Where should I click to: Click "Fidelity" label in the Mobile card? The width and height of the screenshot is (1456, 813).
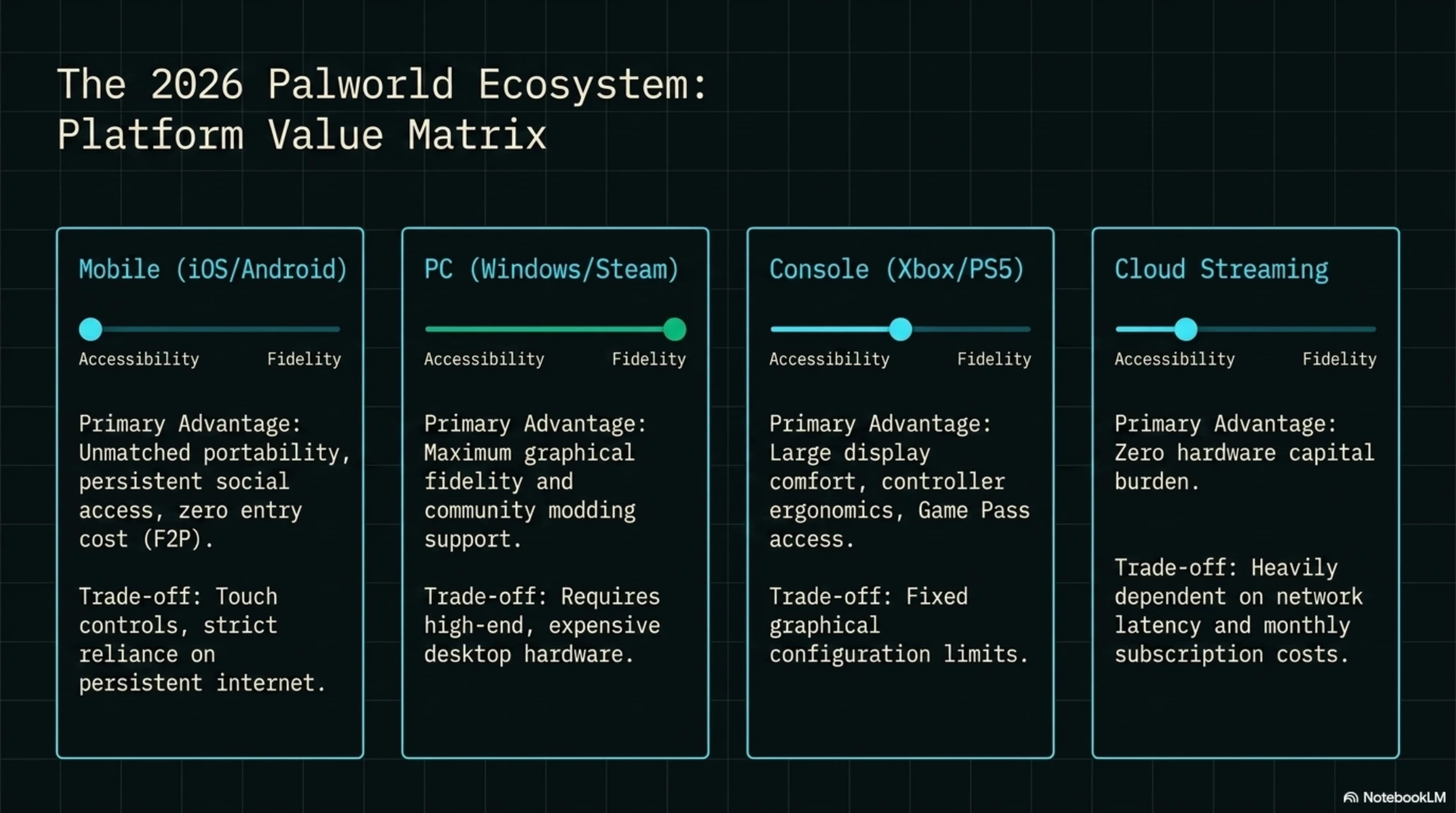click(304, 359)
